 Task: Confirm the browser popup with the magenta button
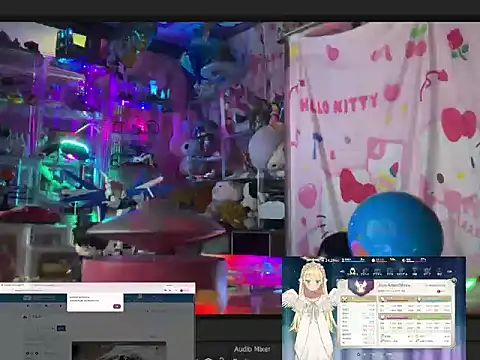(x=117, y=306)
